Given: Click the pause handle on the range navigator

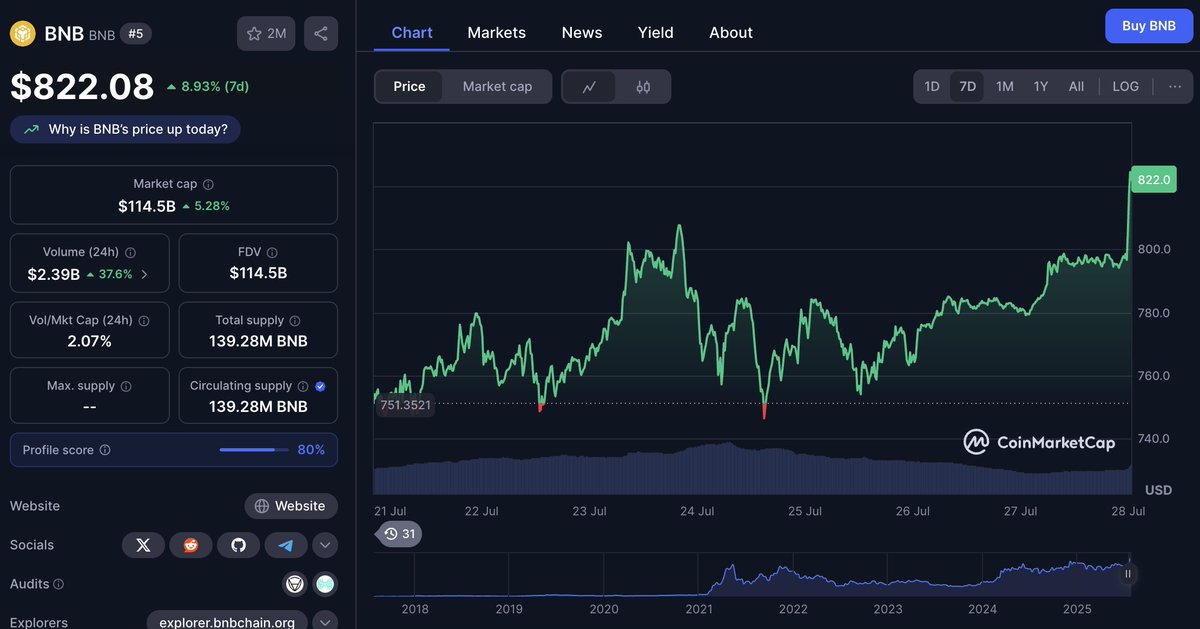Looking at the screenshot, I should coord(1128,574).
